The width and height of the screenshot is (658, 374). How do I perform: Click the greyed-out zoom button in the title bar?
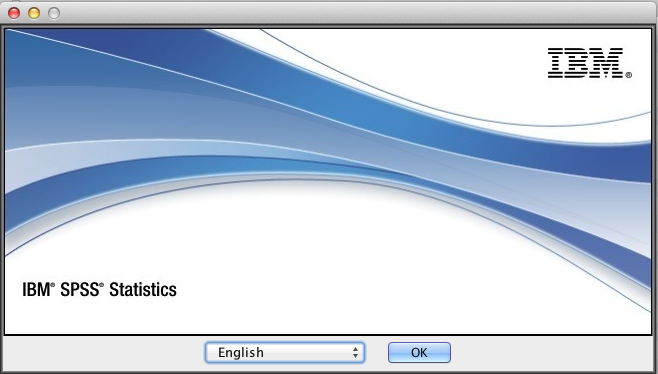[54, 13]
